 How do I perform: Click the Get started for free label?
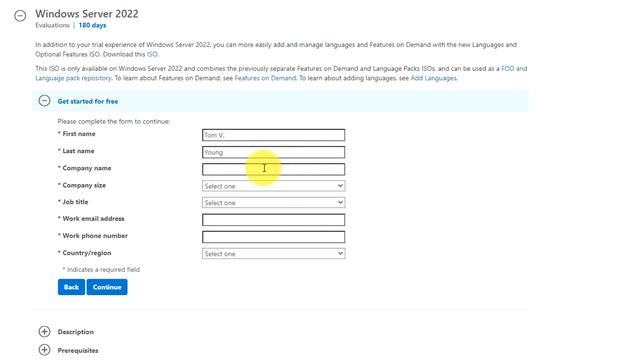coord(88,101)
